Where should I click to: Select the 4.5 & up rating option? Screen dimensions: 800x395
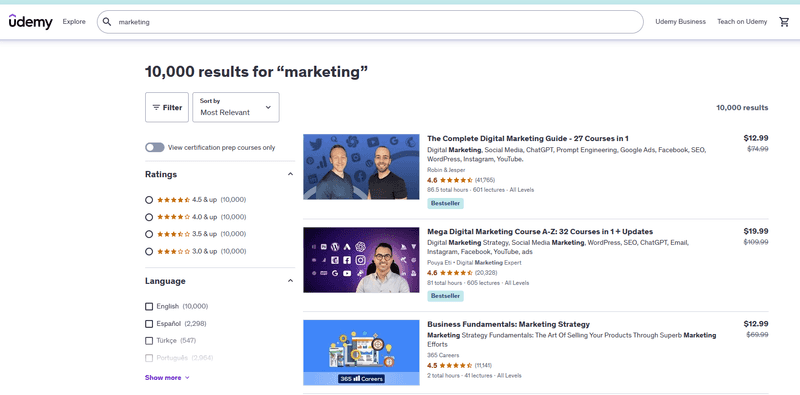[x=149, y=200]
